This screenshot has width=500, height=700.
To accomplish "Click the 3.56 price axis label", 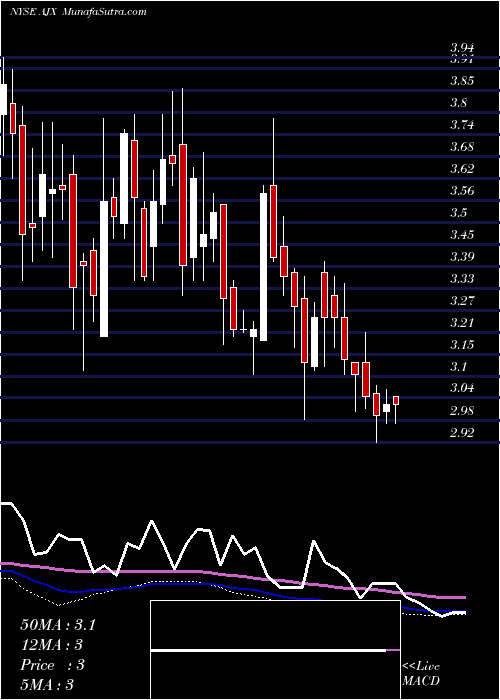I will point(462,191).
